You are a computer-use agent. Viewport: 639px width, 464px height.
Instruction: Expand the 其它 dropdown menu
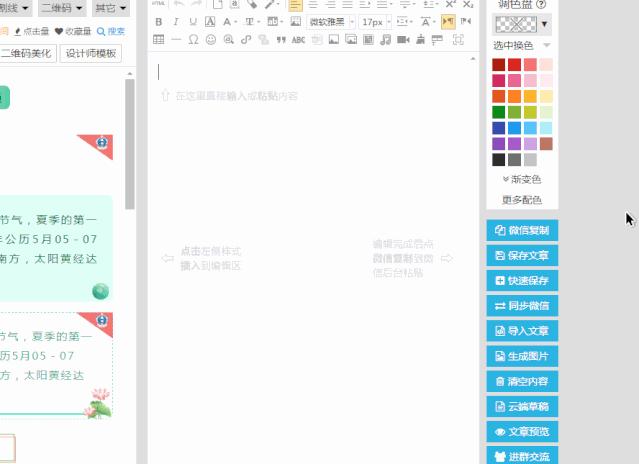click(110, 8)
